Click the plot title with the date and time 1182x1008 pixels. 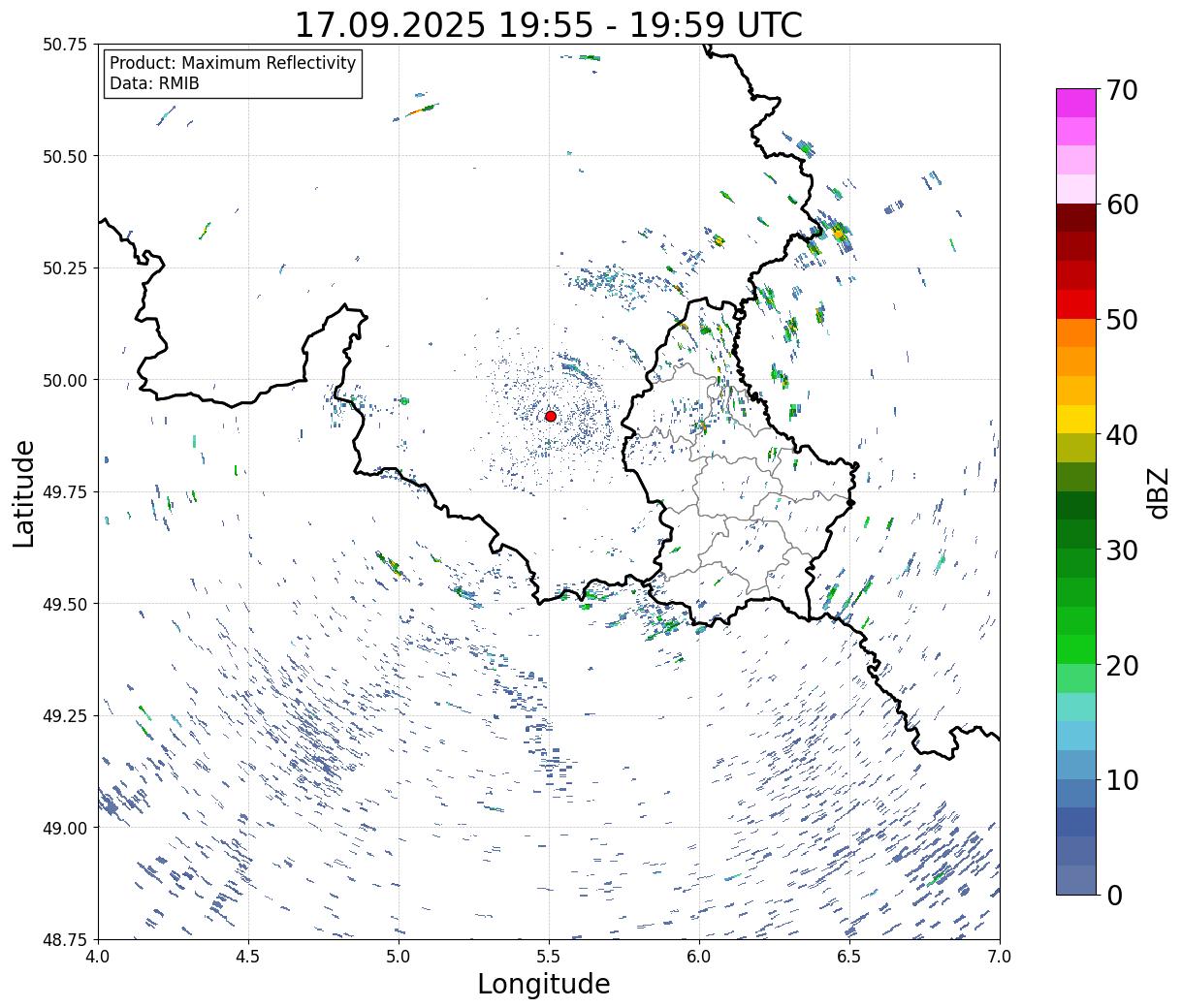(548, 24)
